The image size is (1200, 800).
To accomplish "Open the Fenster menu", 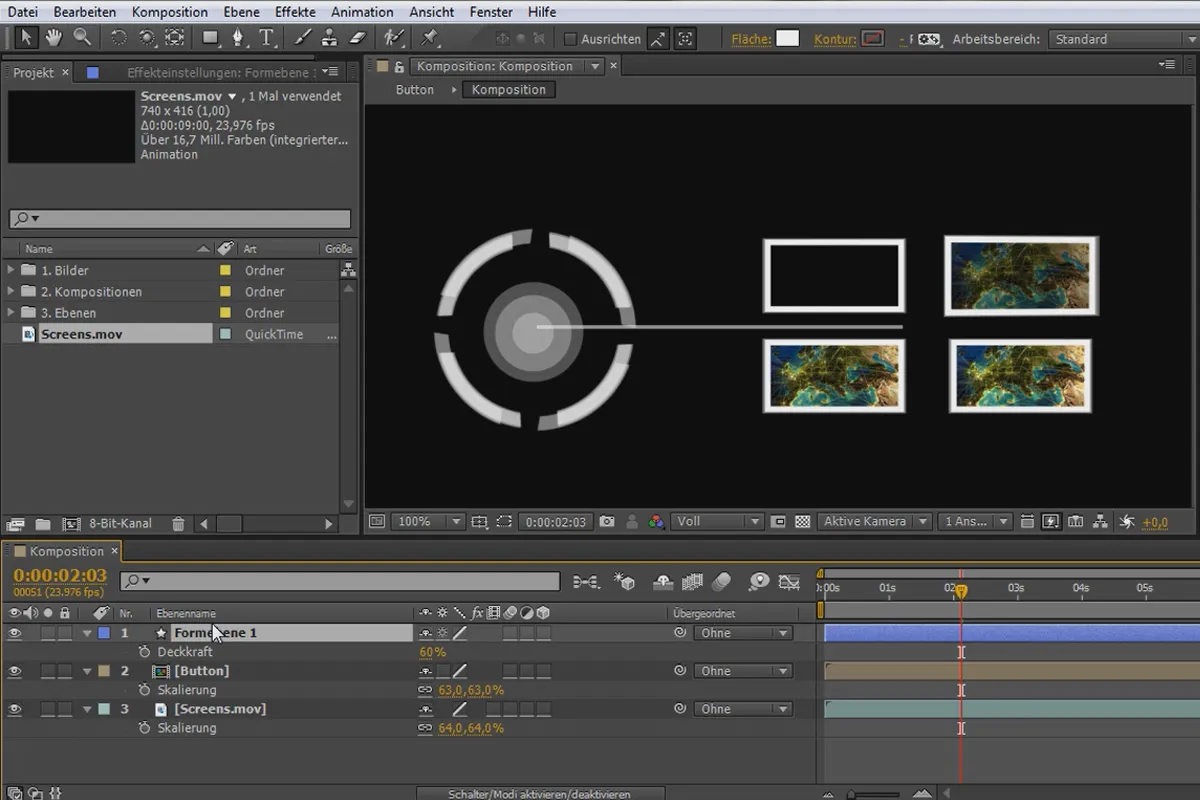I will tap(491, 12).
